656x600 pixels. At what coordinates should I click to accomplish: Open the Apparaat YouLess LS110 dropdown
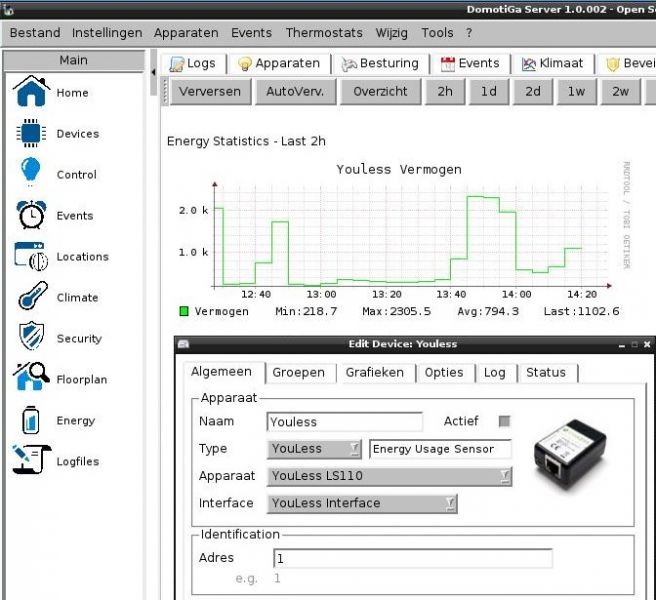point(390,476)
